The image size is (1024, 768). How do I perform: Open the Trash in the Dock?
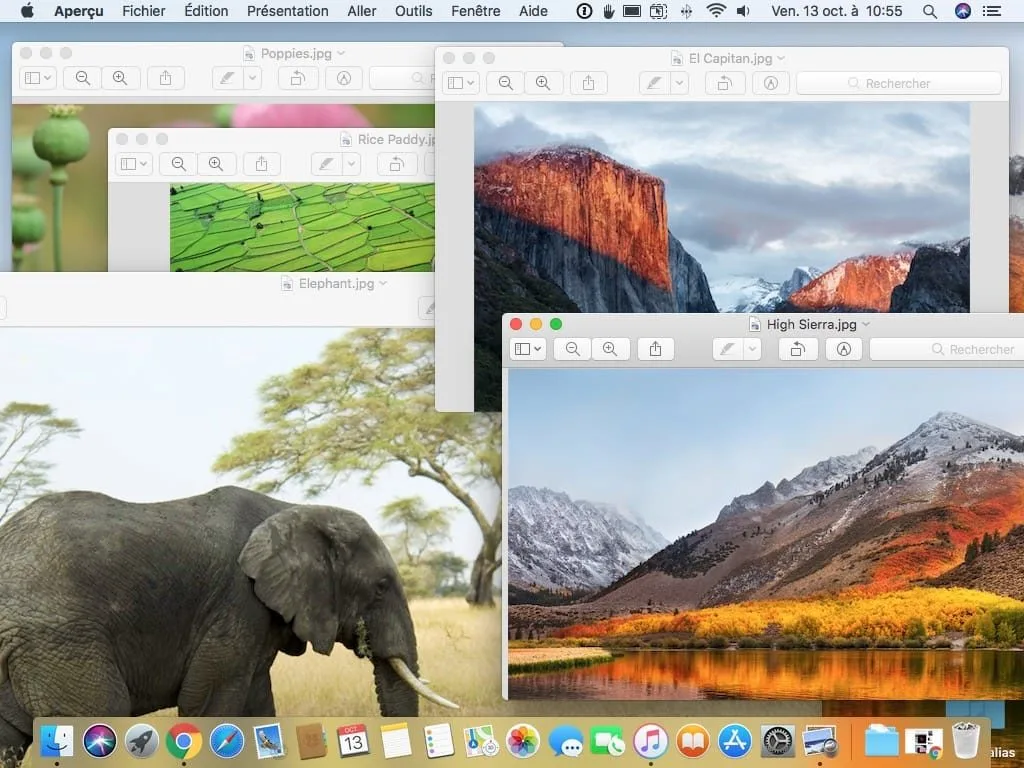966,740
